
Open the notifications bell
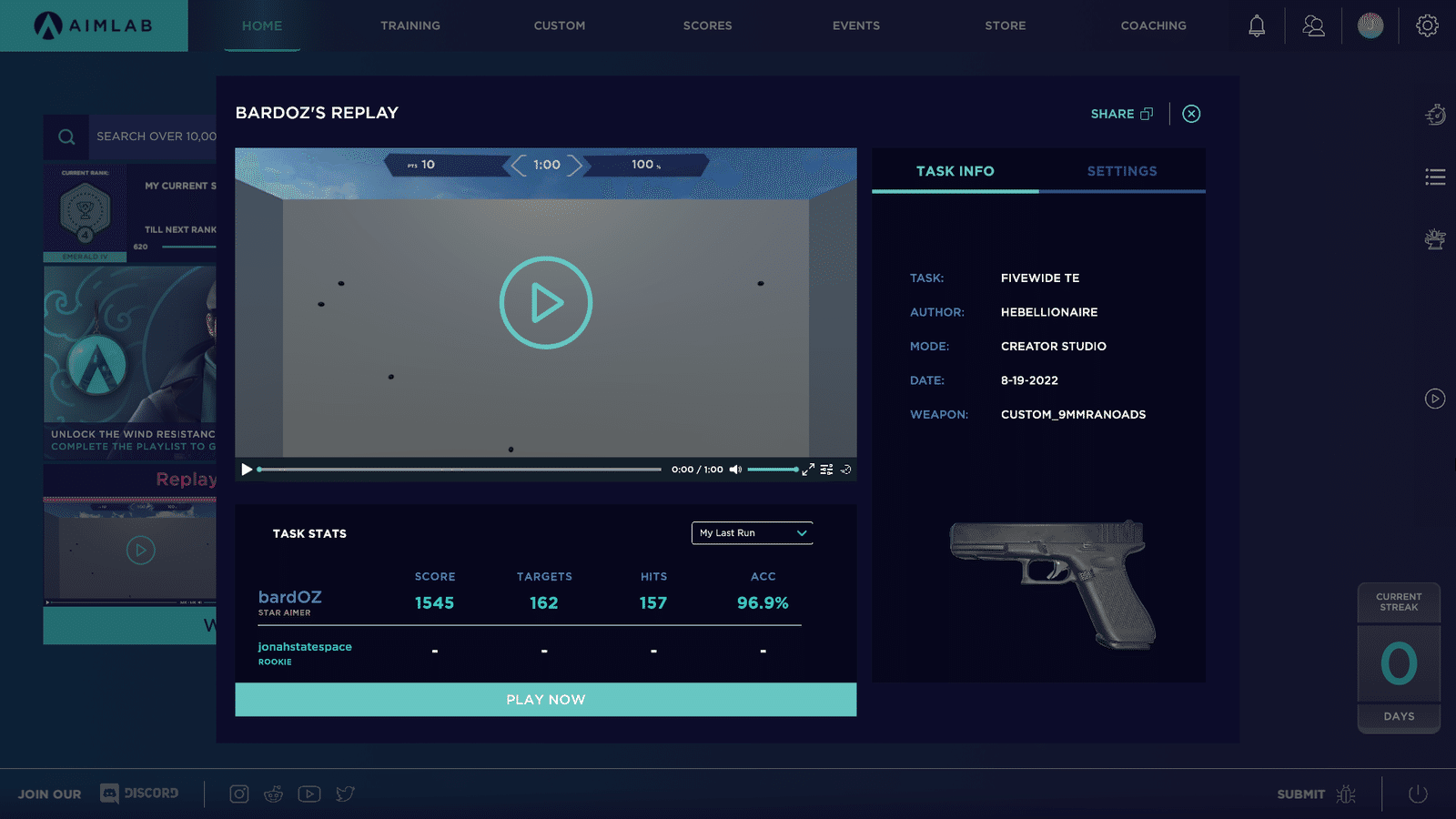[1257, 25]
